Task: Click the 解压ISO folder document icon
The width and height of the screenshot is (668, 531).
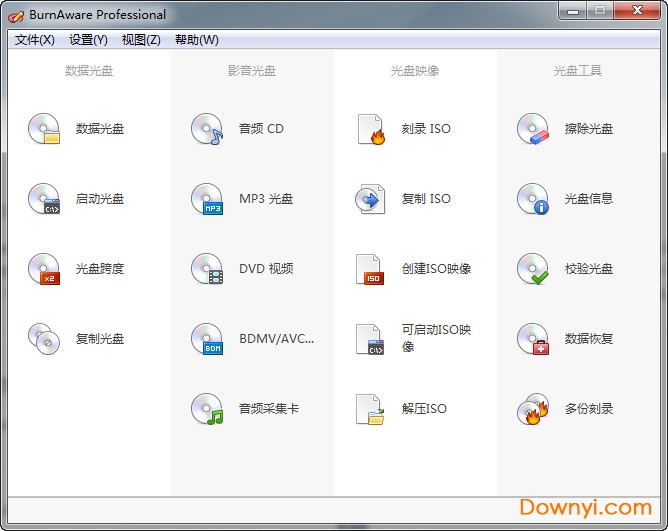Action: pos(370,409)
